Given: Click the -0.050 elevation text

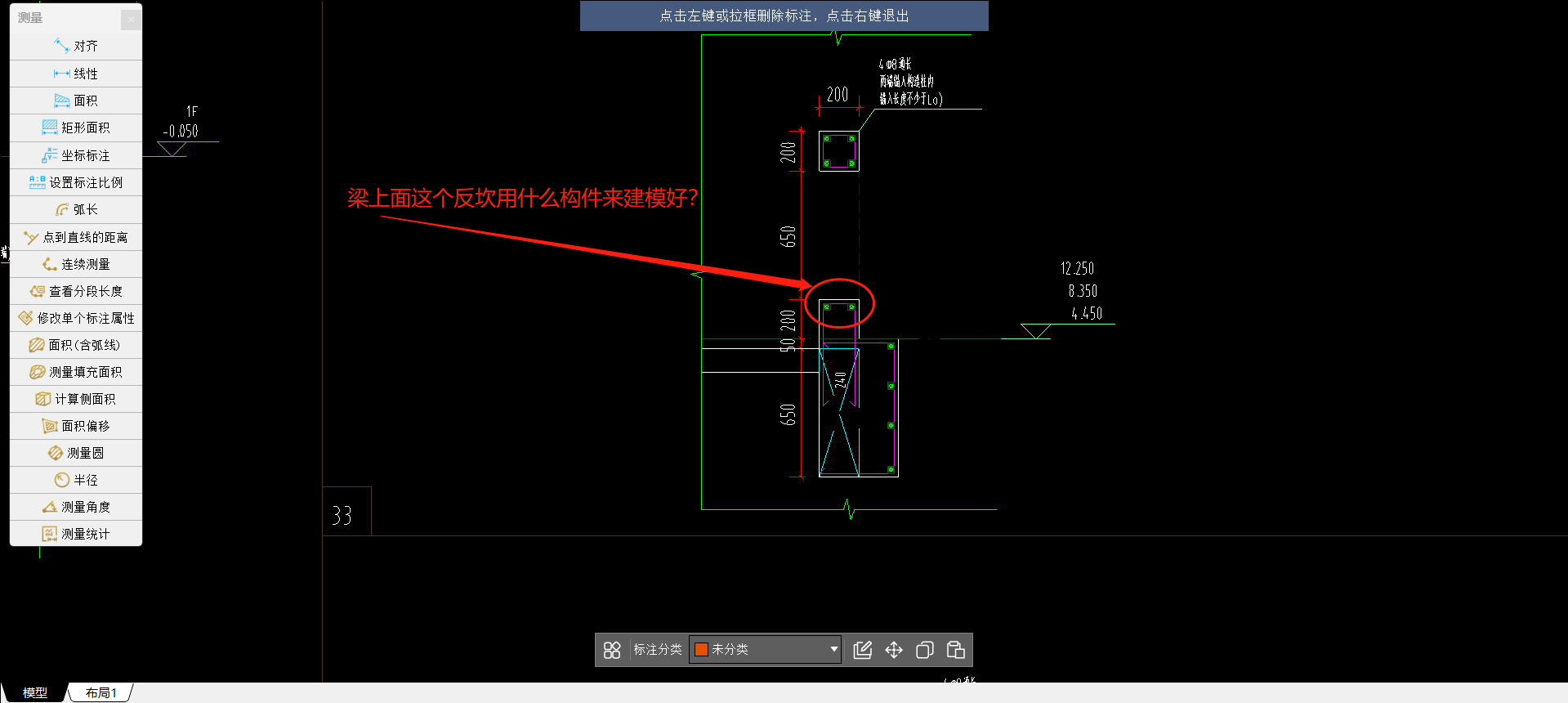Looking at the screenshot, I should [x=181, y=131].
